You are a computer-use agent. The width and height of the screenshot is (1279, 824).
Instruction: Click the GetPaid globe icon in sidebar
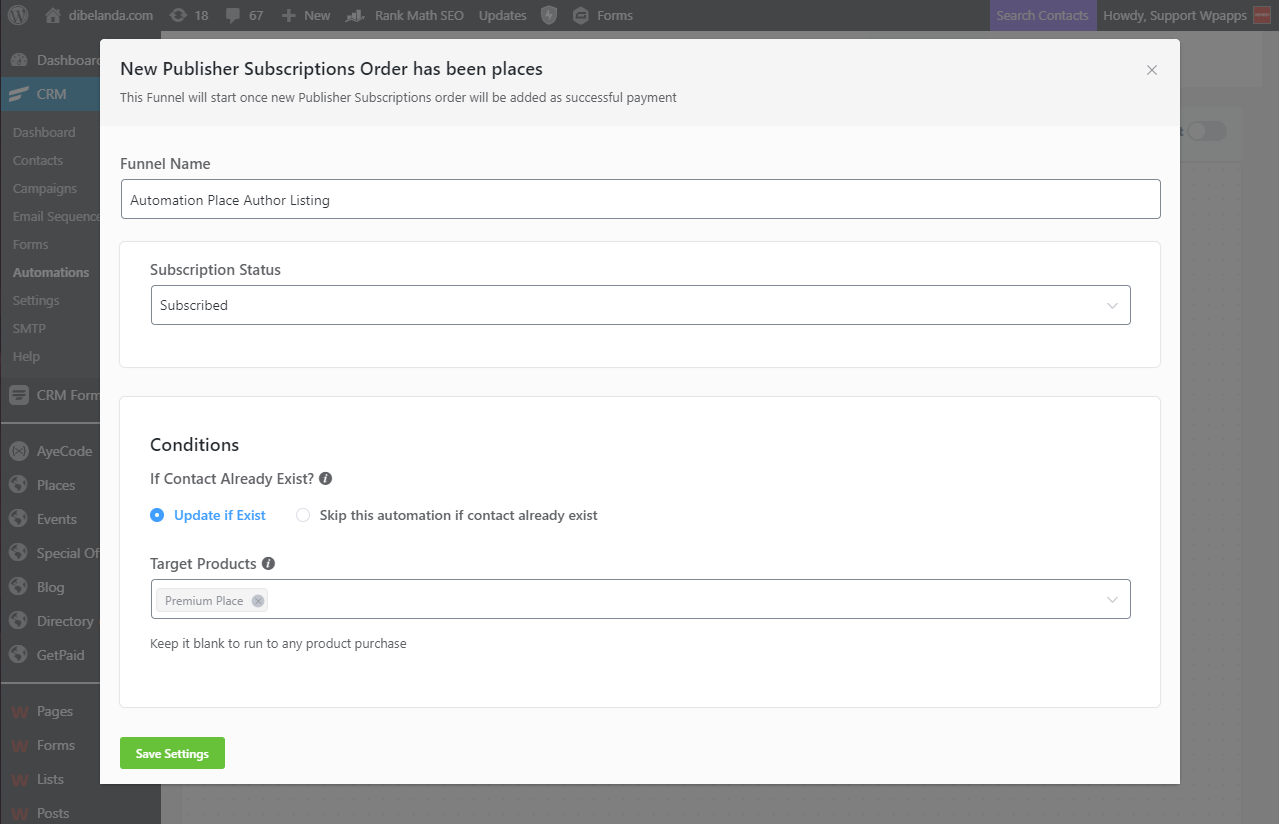click(x=18, y=655)
